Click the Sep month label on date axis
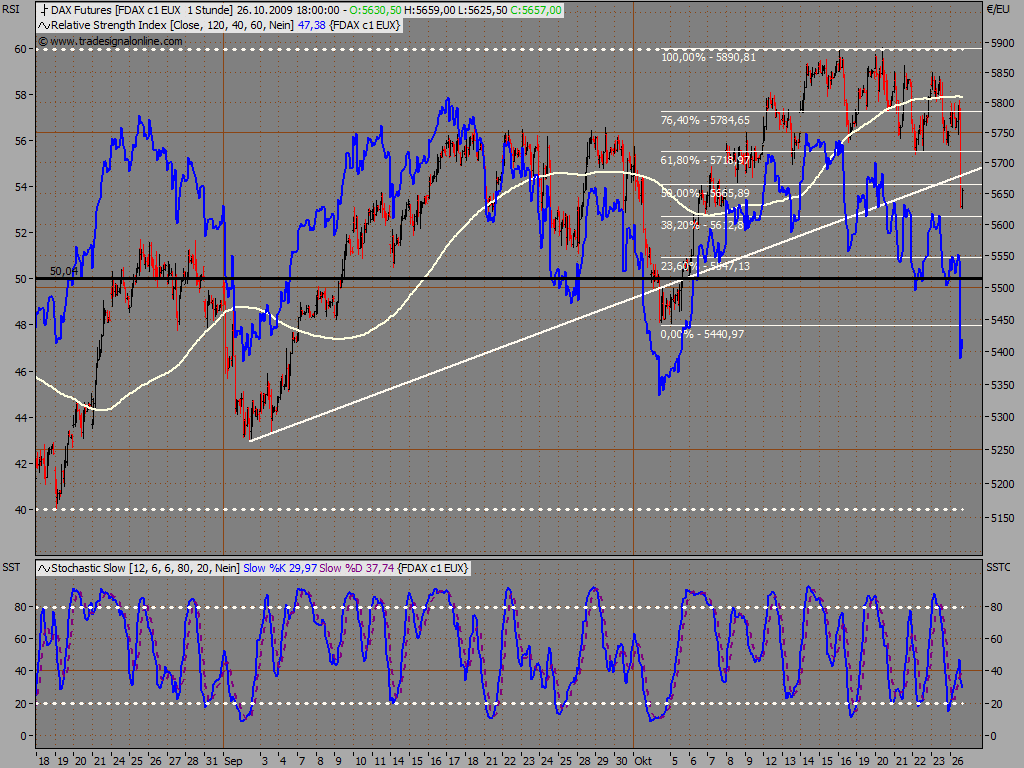1024x768 pixels. pos(233,761)
